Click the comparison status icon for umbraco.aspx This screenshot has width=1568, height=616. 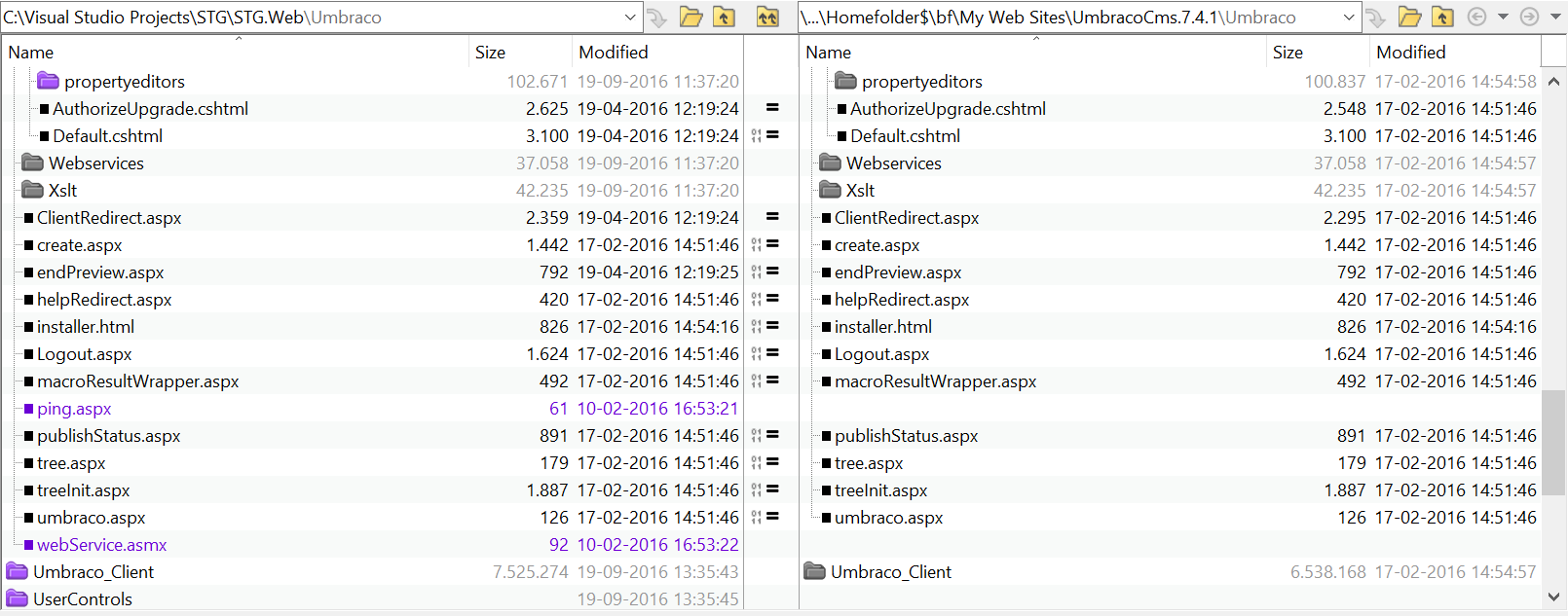click(x=765, y=517)
